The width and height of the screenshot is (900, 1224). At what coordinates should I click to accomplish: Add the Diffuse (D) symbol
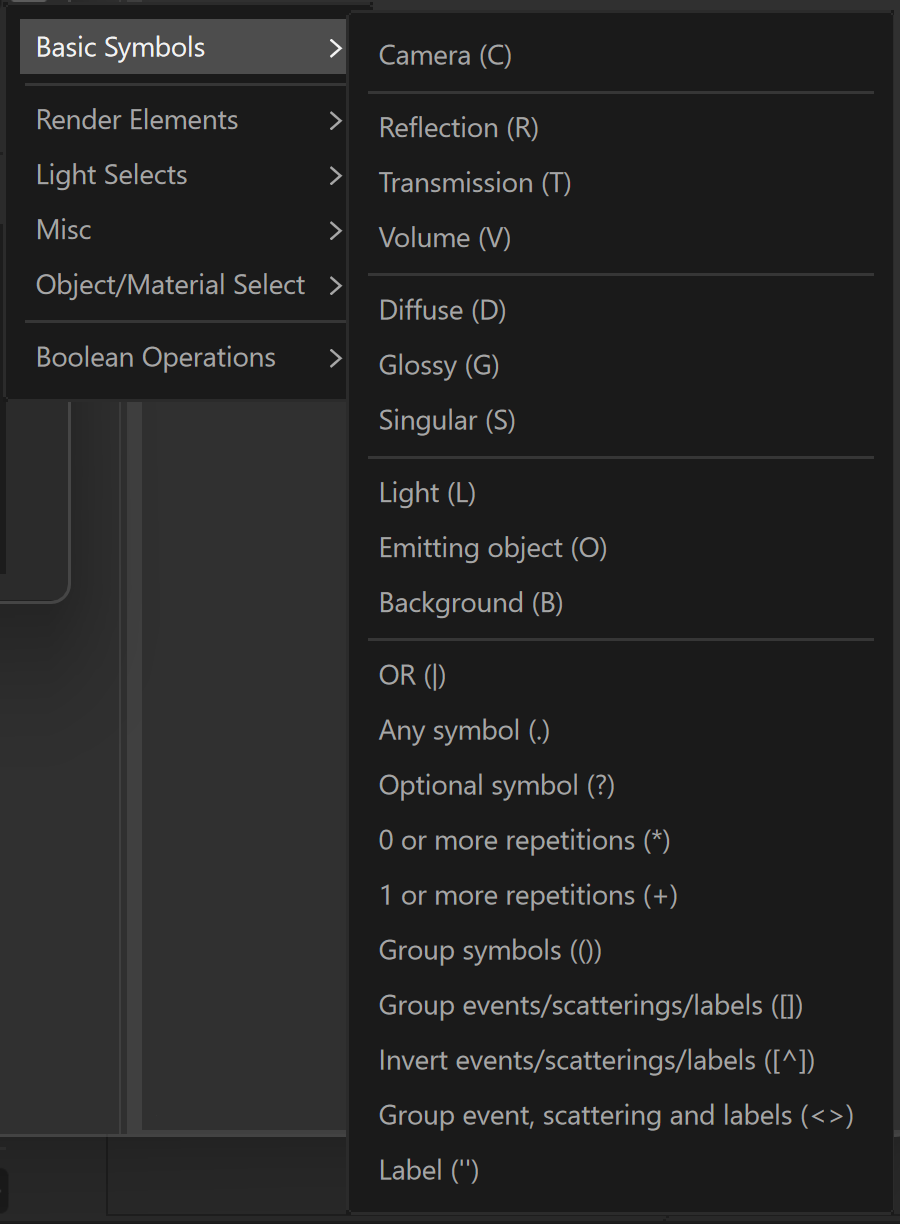pos(621,310)
